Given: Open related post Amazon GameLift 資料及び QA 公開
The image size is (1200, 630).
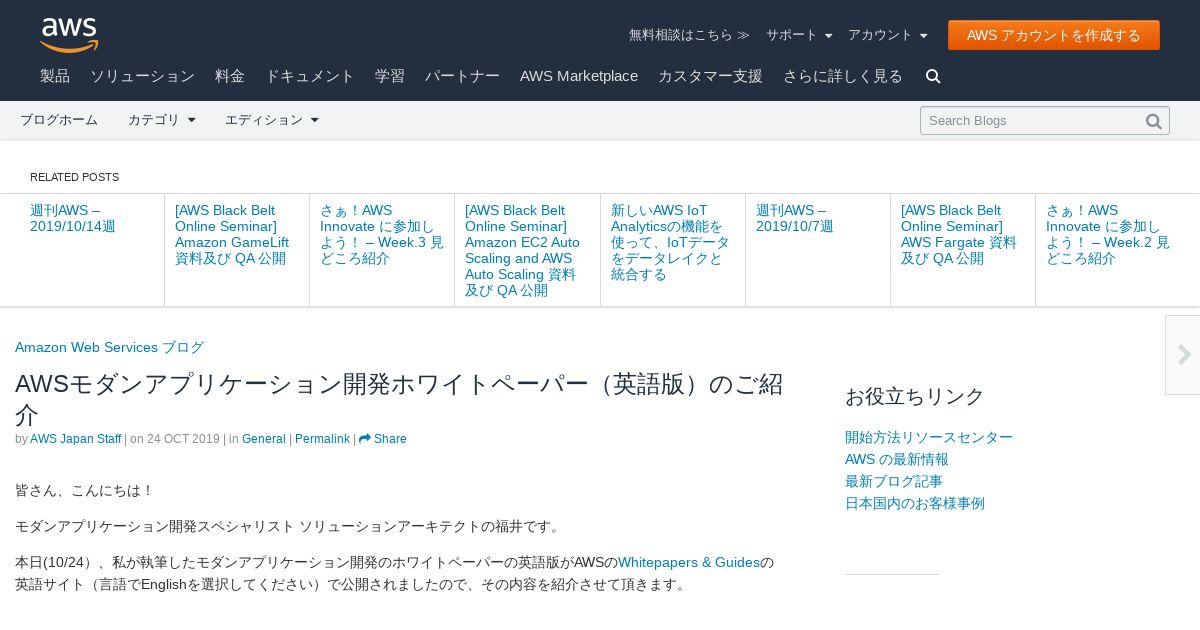Looking at the screenshot, I should (x=232, y=234).
